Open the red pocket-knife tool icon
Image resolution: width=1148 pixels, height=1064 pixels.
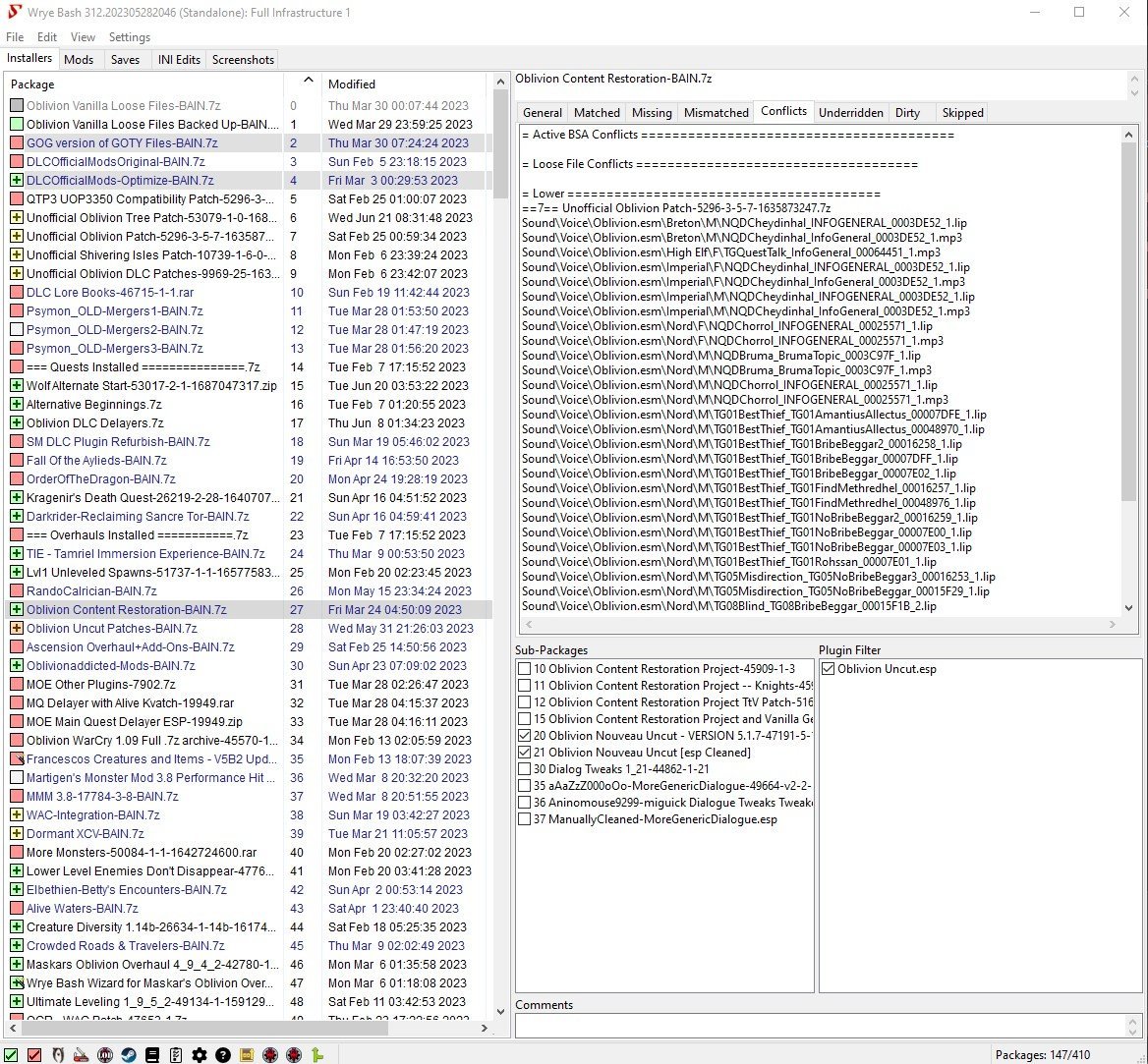click(x=82, y=1054)
